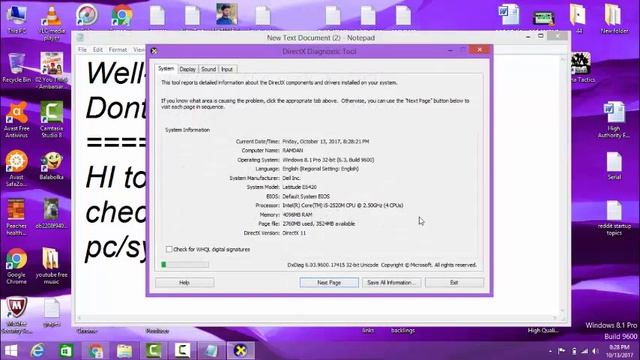Open Avast Free Antivirus desktop icon

coord(16,120)
